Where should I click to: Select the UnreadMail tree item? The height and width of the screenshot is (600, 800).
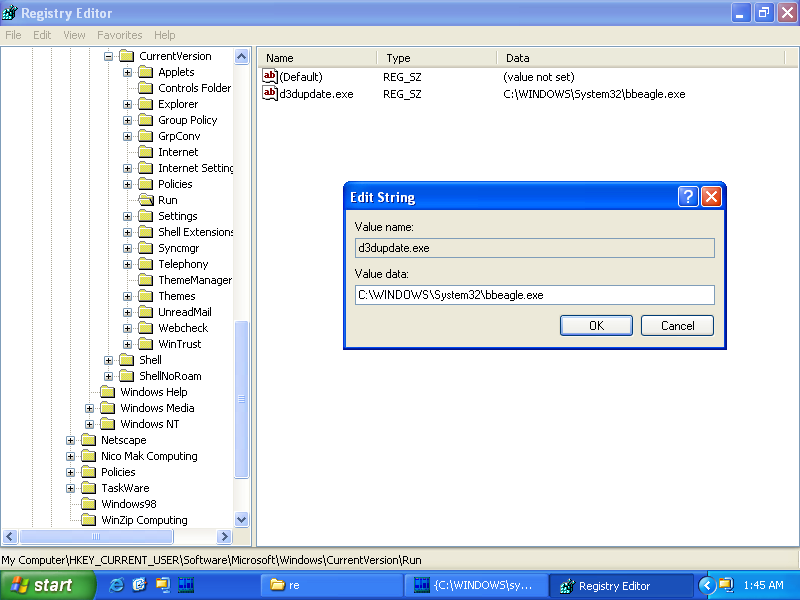pos(185,312)
